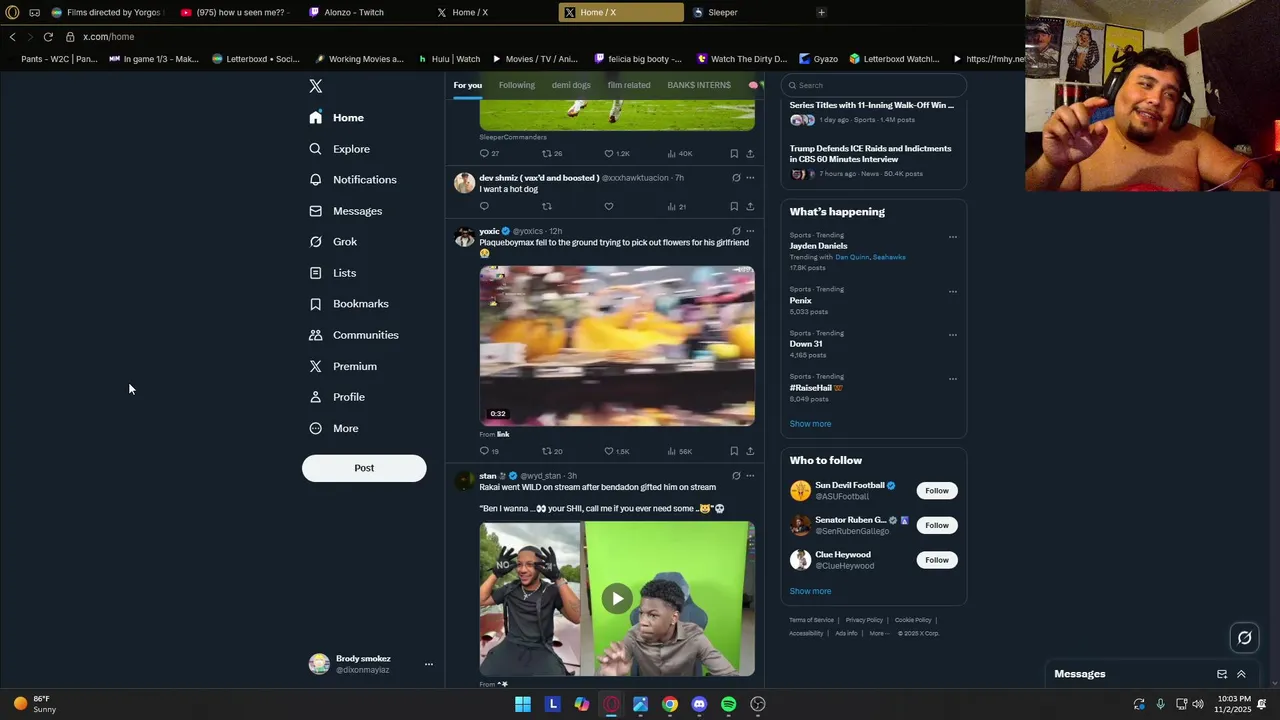
Task: Open Communities from the sidebar
Action: tap(354, 335)
